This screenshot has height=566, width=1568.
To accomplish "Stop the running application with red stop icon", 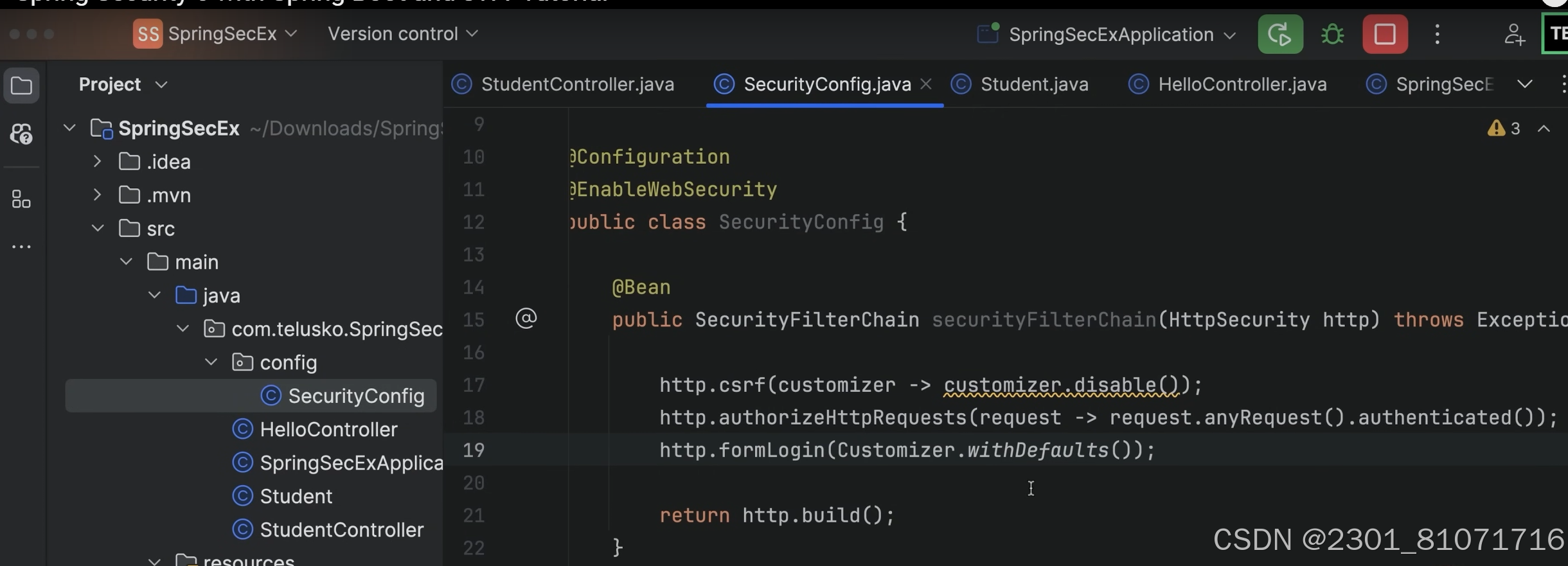I will (1385, 34).
